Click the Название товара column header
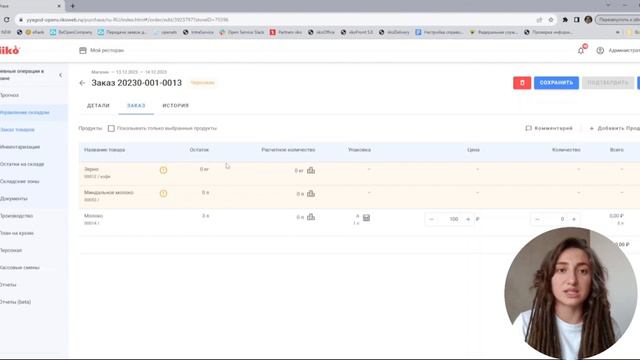 (x=104, y=150)
